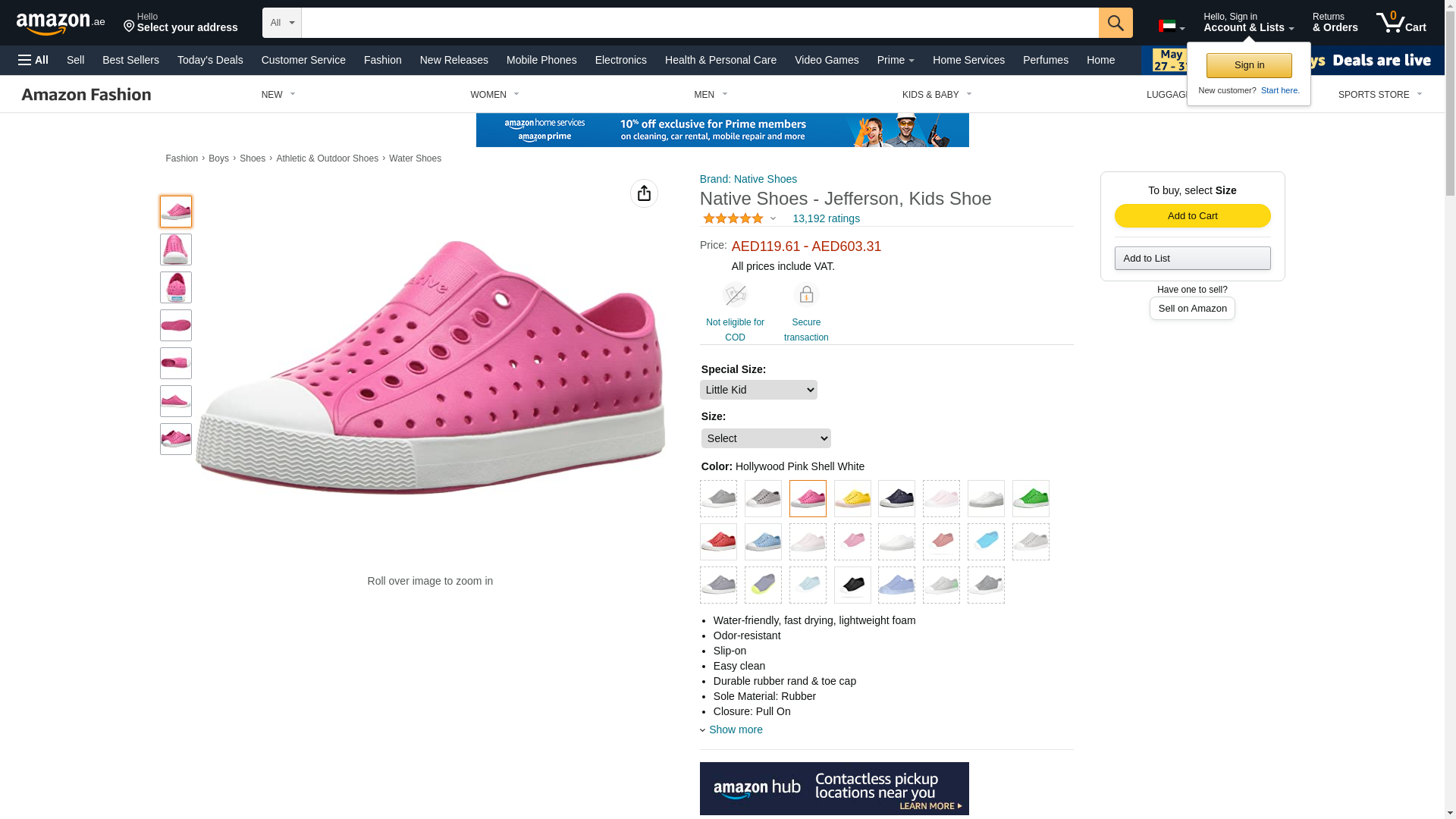Image resolution: width=1456 pixels, height=819 pixels.
Task: Open the shopping cart
Action: pos(1401,23)
